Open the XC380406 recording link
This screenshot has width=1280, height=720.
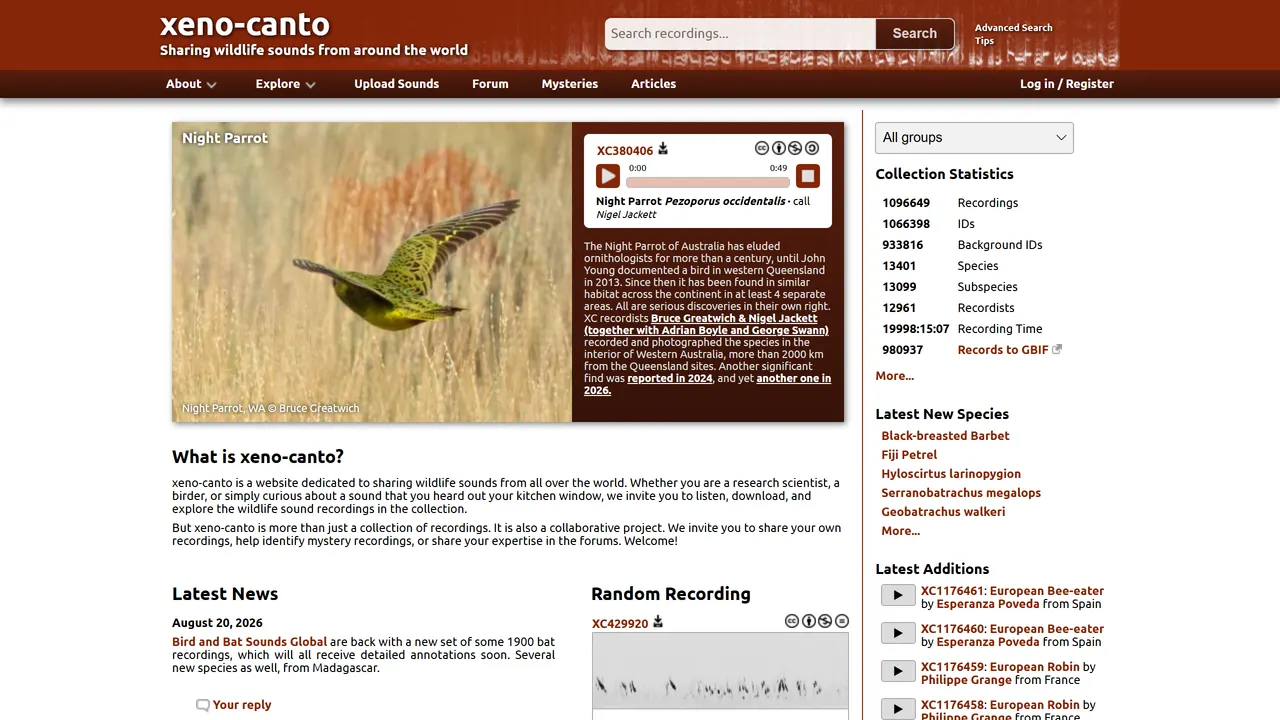[x=625, y=151]
